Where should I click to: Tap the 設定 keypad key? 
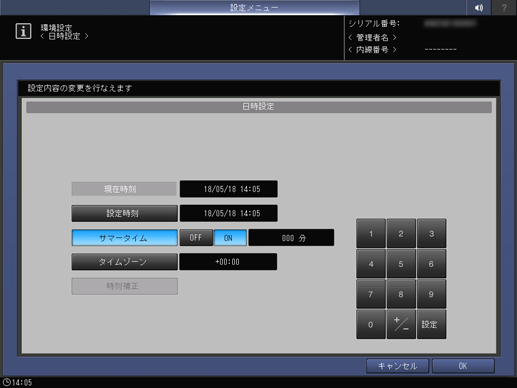coord(431,324)
